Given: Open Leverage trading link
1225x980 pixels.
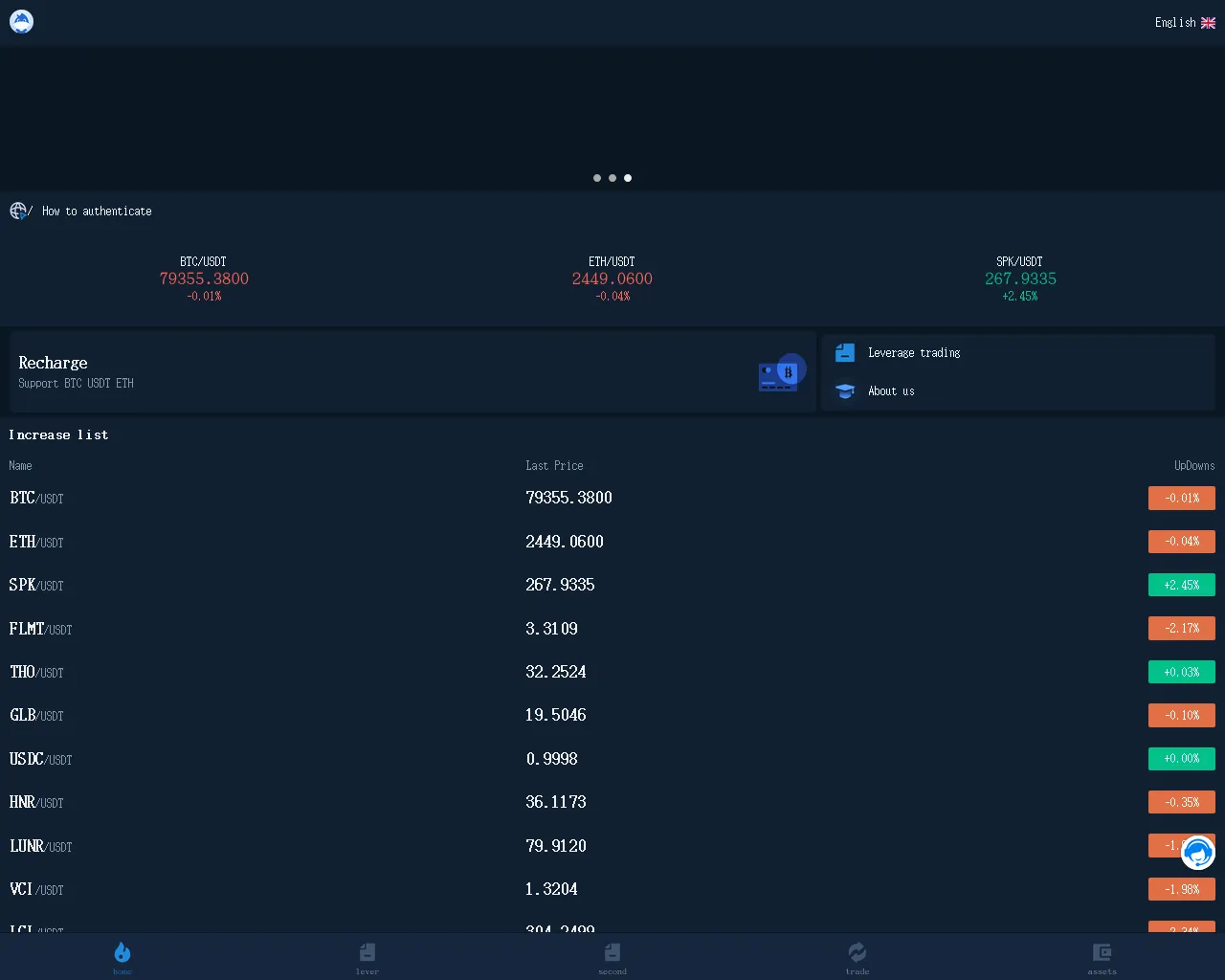Looking at the screenshot, I should click(914, 353).
